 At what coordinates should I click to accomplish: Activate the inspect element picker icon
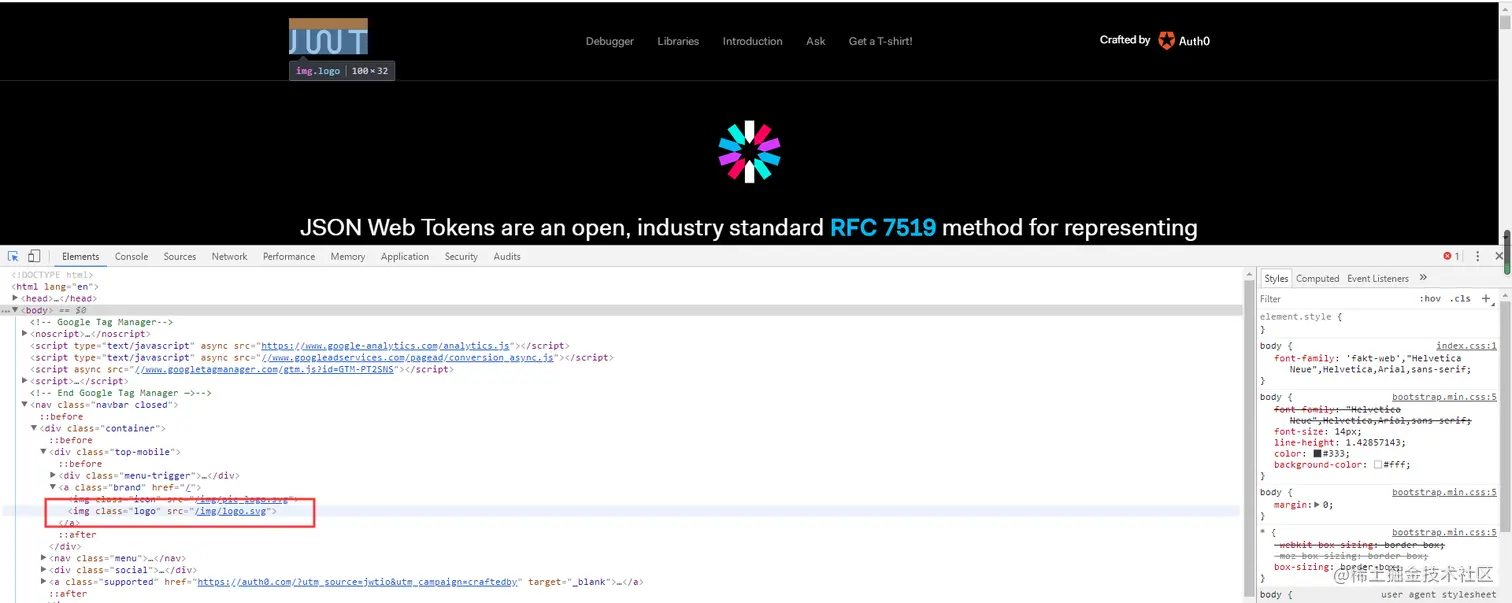13,256
